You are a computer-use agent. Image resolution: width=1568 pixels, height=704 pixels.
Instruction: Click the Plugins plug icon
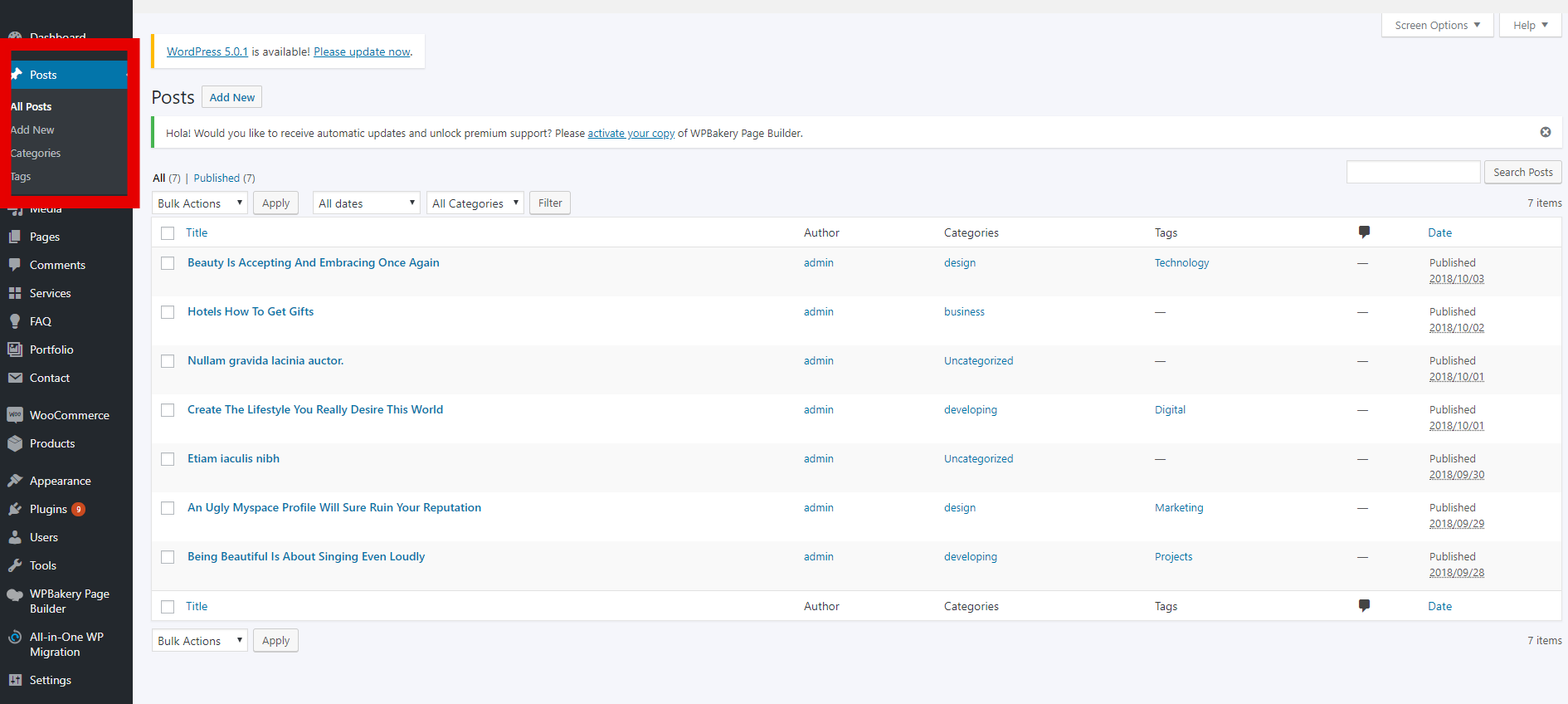click(15, 509)
